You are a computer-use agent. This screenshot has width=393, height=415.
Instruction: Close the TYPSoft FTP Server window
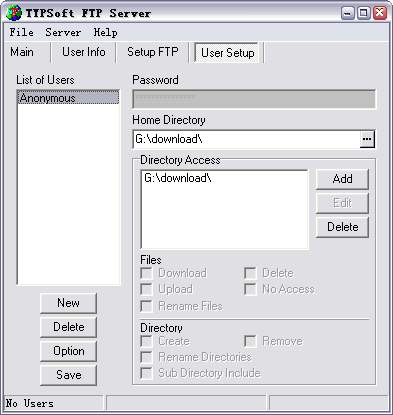click(x=380, y=13)
